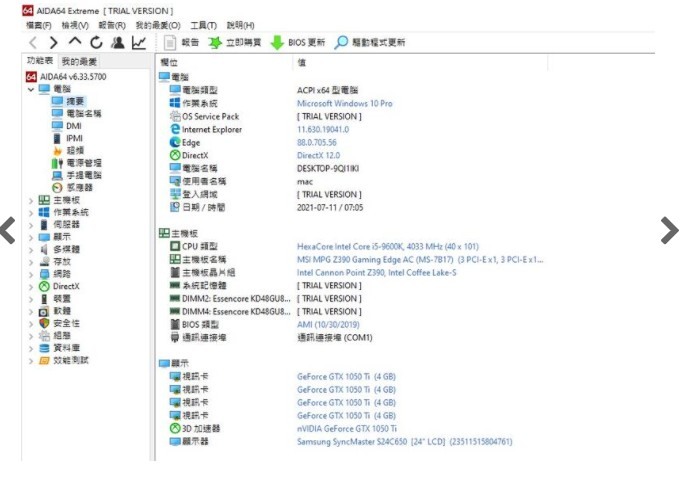Open the Samsung SyncMaster S24C650 monitor link
Image resolution: width=685 pixels, height=488 pixels.
pos(405,442)
